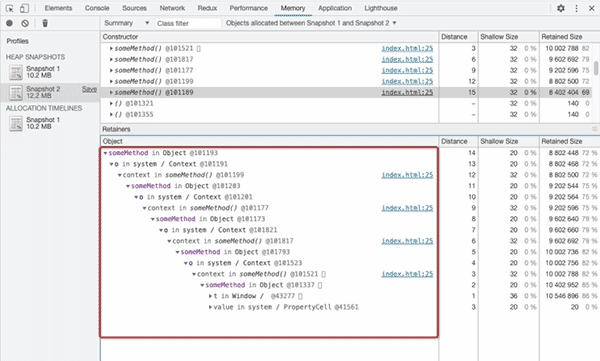Select the Snapshot 1 heap snapshot icon

[x=16, y=72]
